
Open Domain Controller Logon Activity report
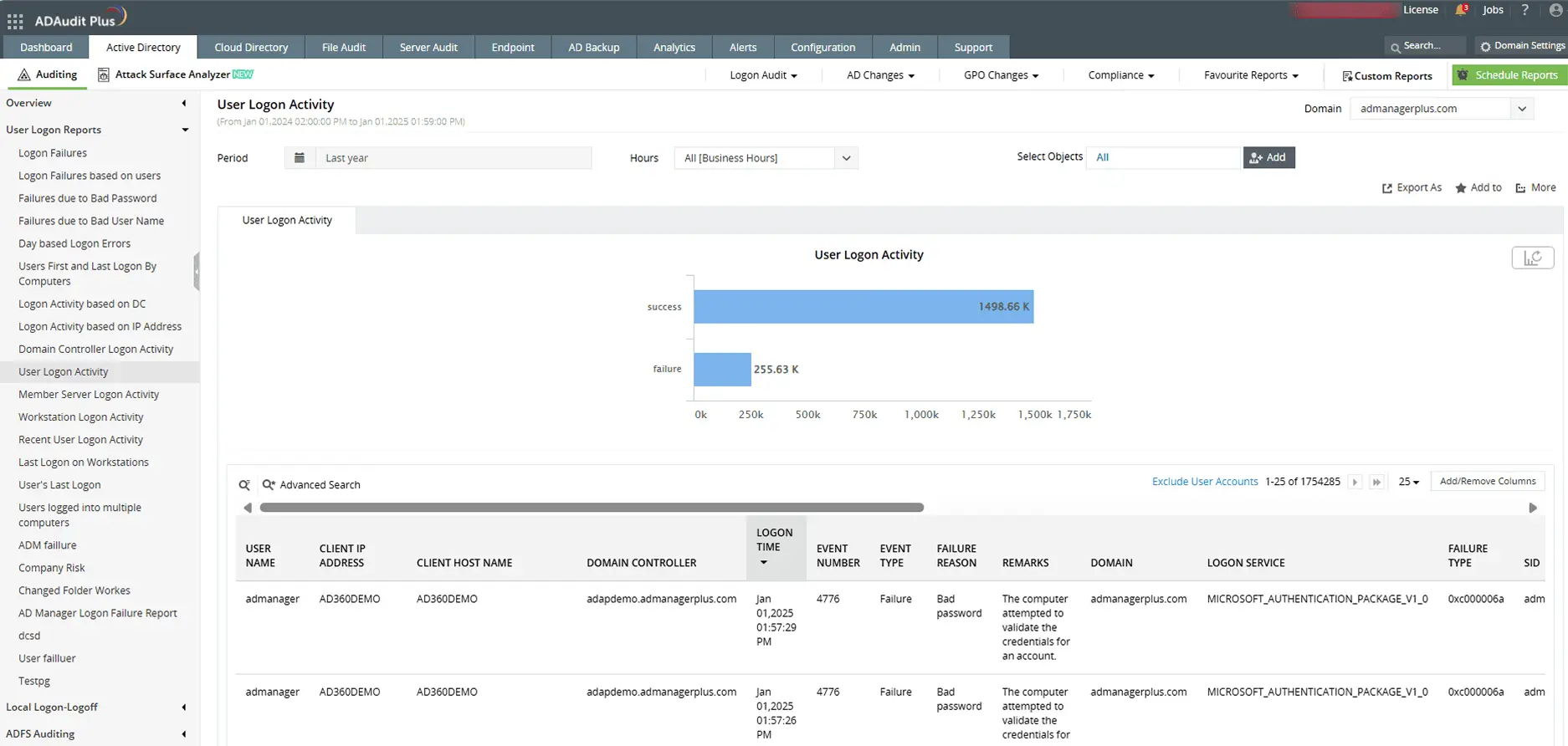pyautogui.click(x=96, y=350)
